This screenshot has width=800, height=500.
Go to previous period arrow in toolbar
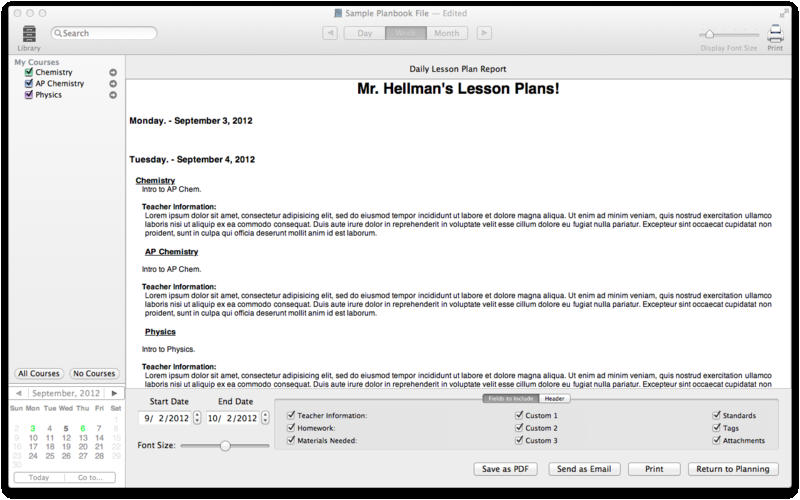point(330,33)
